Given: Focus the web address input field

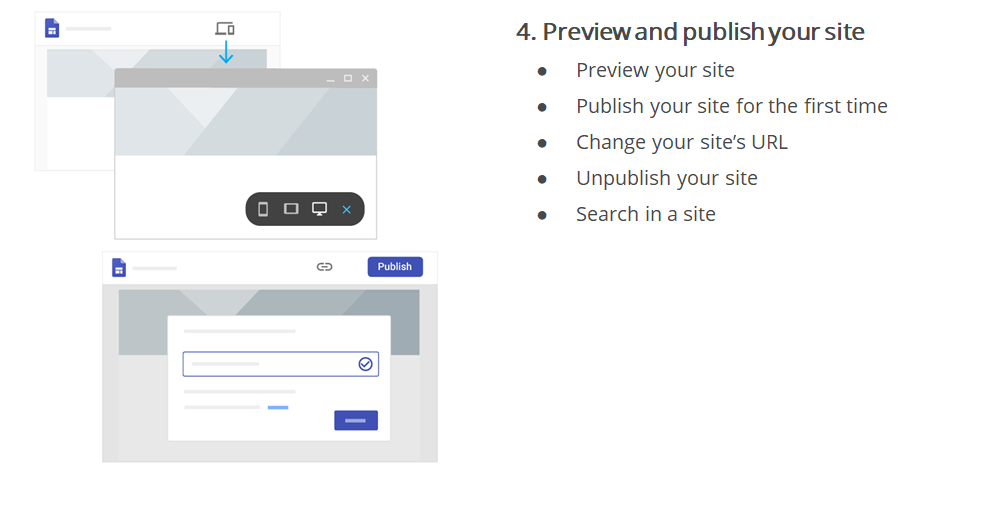Looking at the screenshot, I should [270, 364].
